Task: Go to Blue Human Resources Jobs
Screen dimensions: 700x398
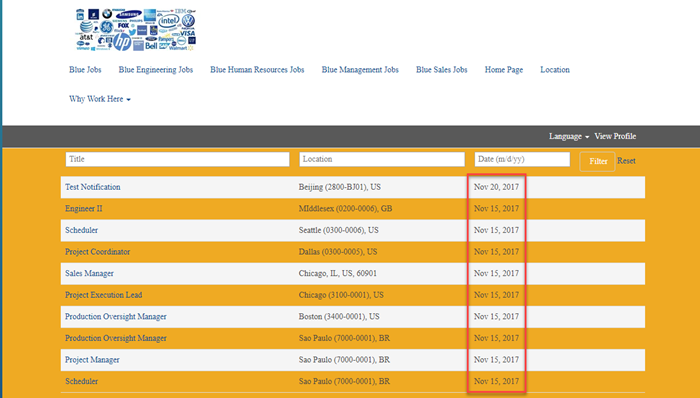Action: (257, 70)
